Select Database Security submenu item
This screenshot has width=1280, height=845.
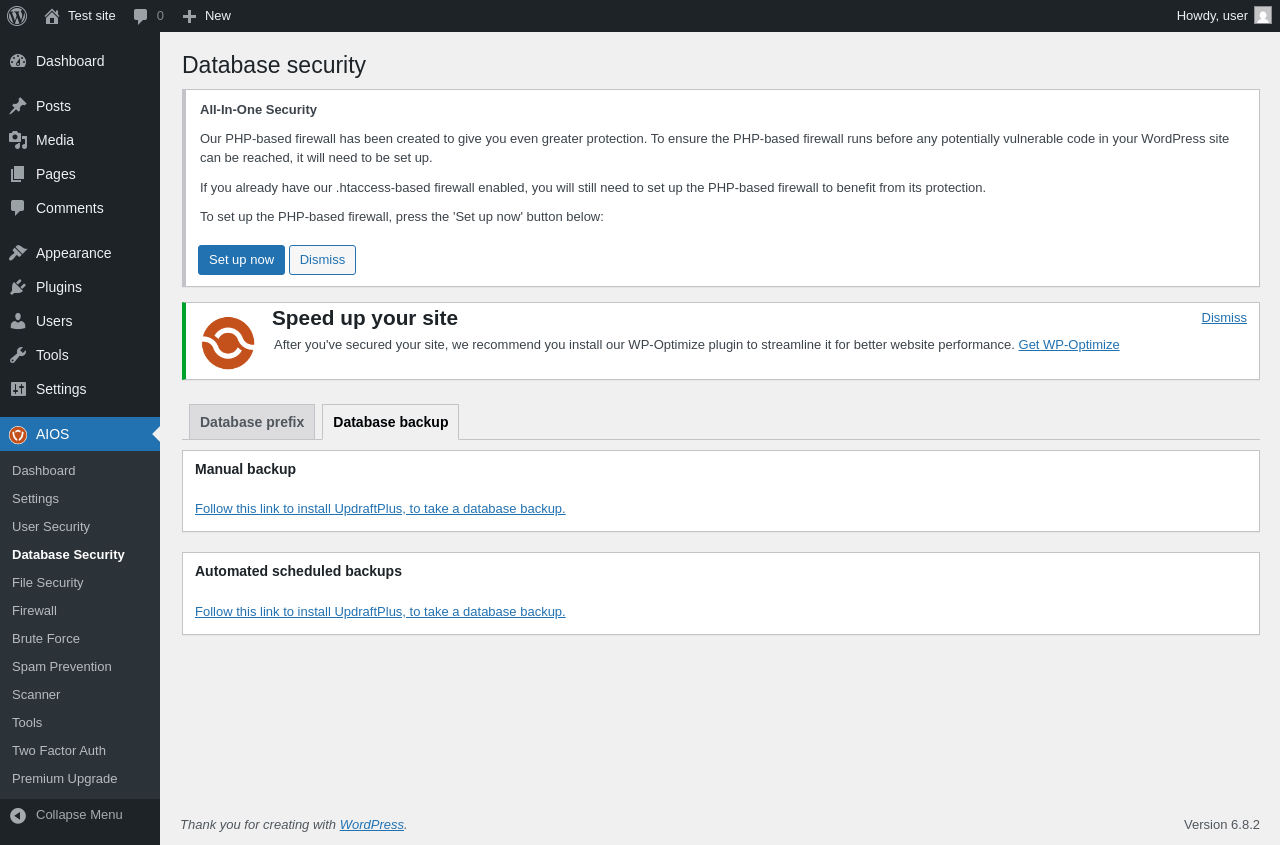68,554
